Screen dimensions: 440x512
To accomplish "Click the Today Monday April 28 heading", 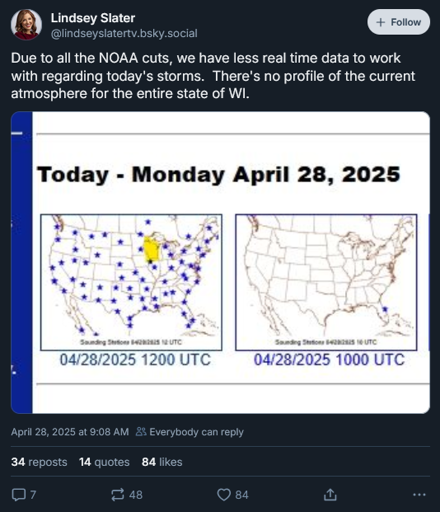I will coord(219,175).
